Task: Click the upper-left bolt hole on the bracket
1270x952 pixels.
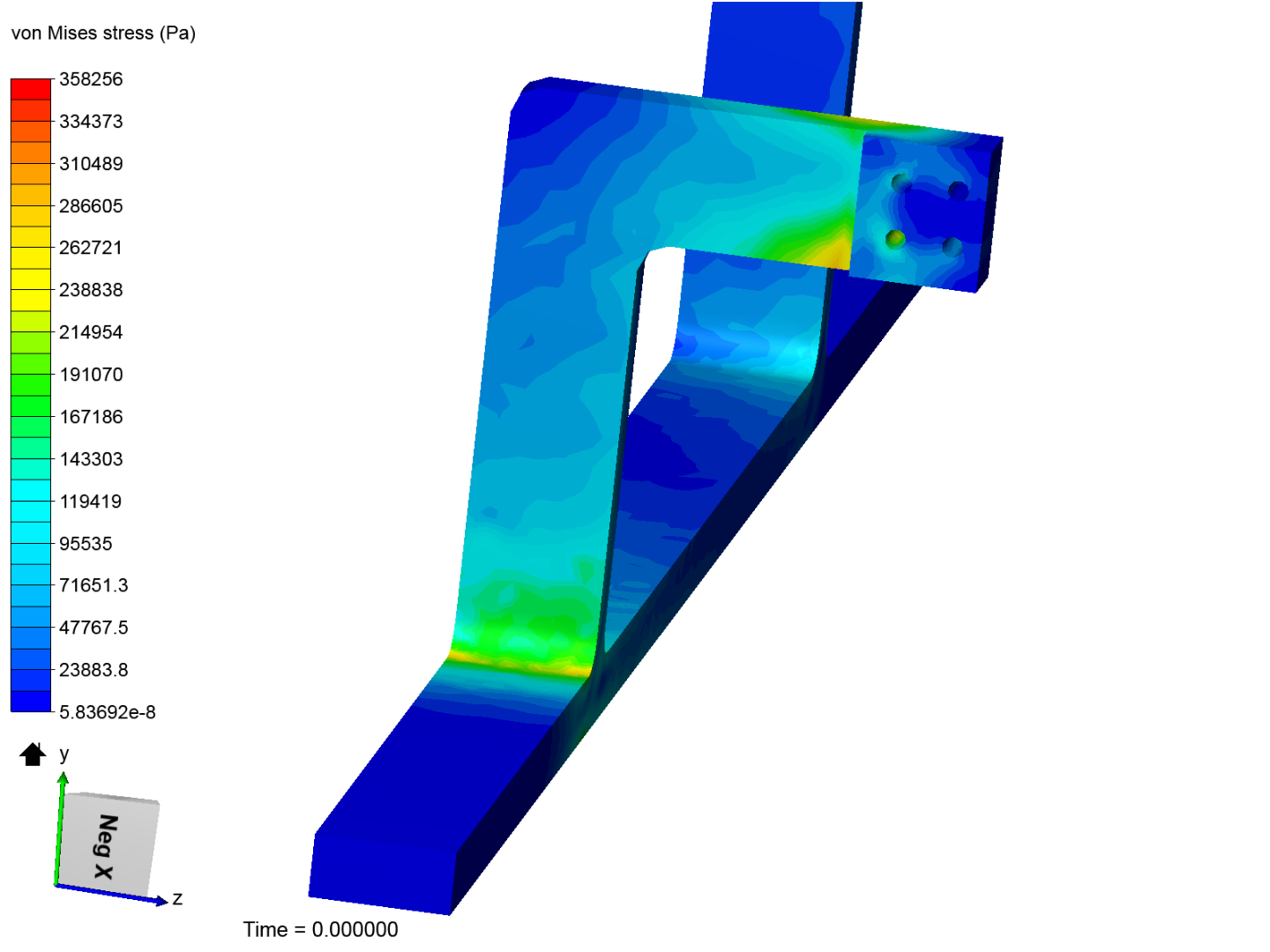Action: pos(900,183)
